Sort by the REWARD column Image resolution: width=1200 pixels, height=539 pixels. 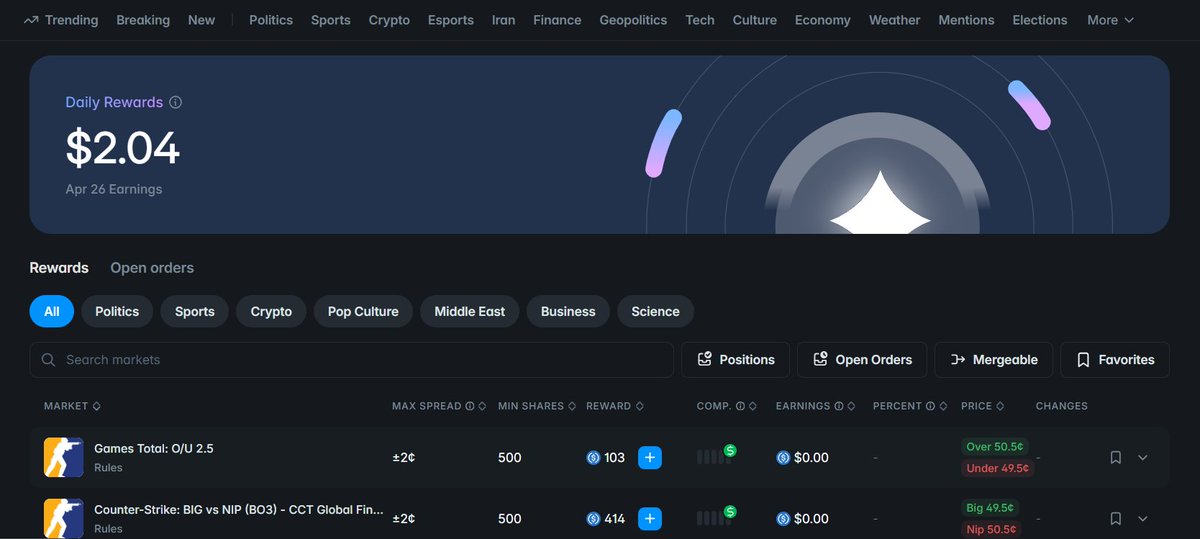[615, 406]
